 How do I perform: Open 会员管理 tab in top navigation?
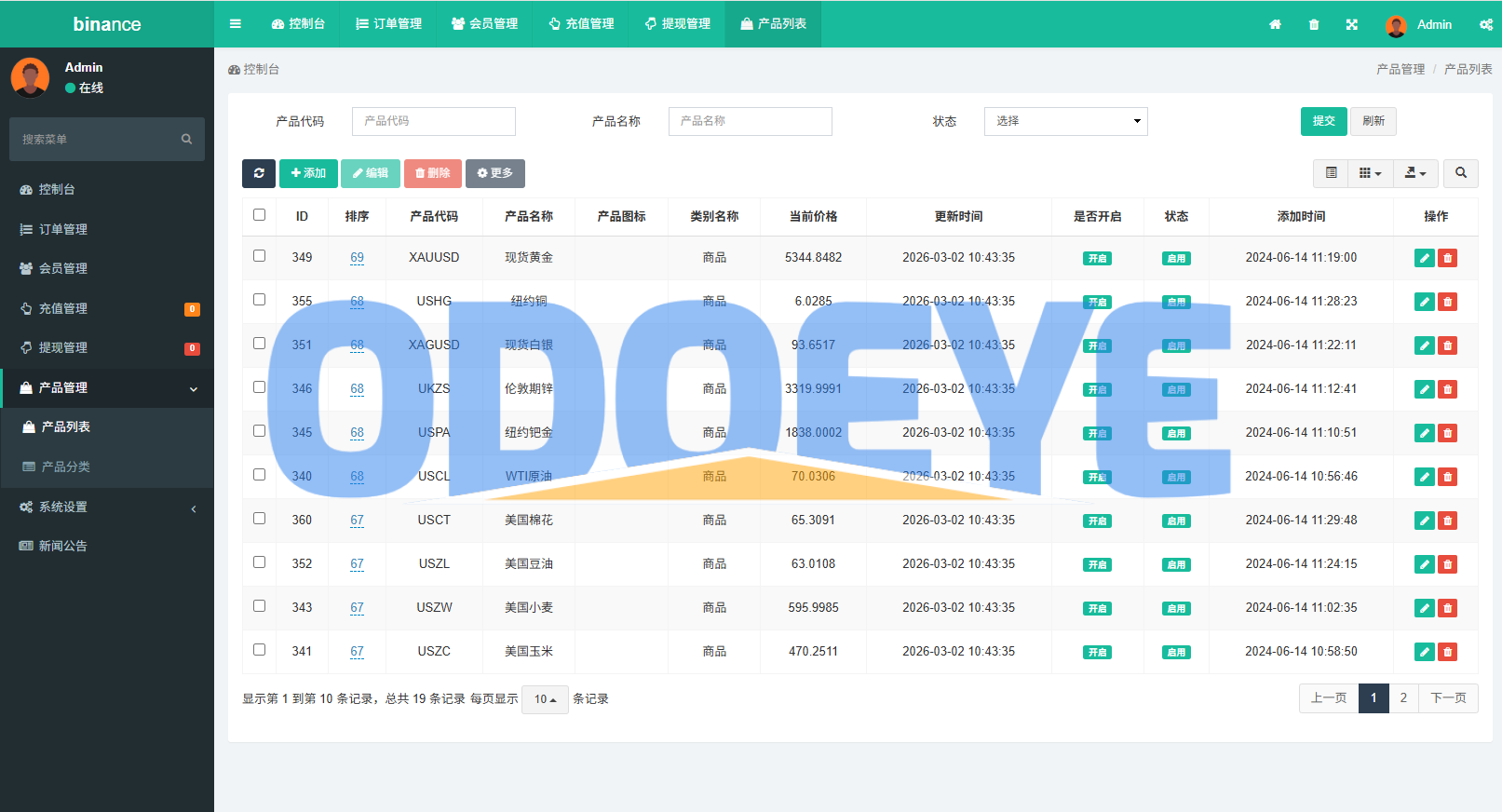click(484, 24)
